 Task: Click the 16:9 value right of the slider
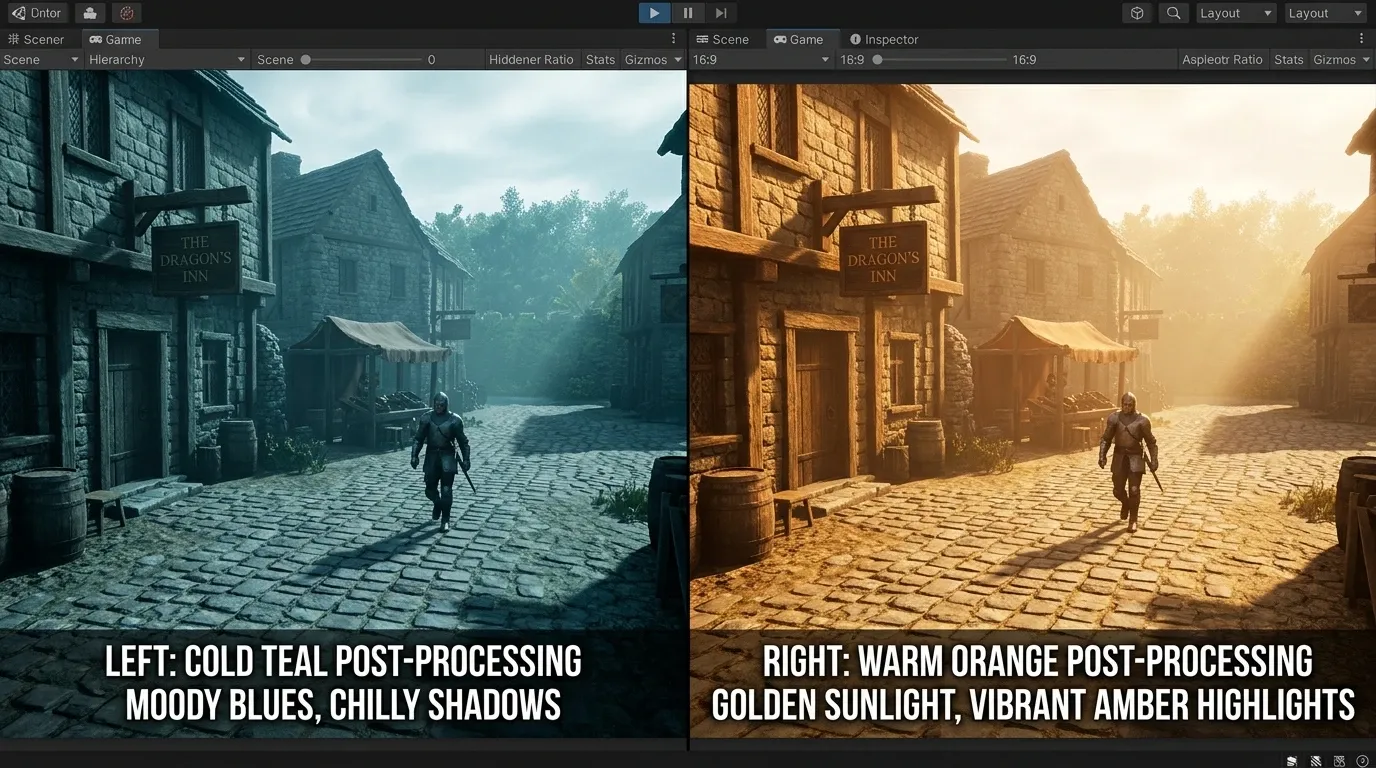click(1024, 60)
